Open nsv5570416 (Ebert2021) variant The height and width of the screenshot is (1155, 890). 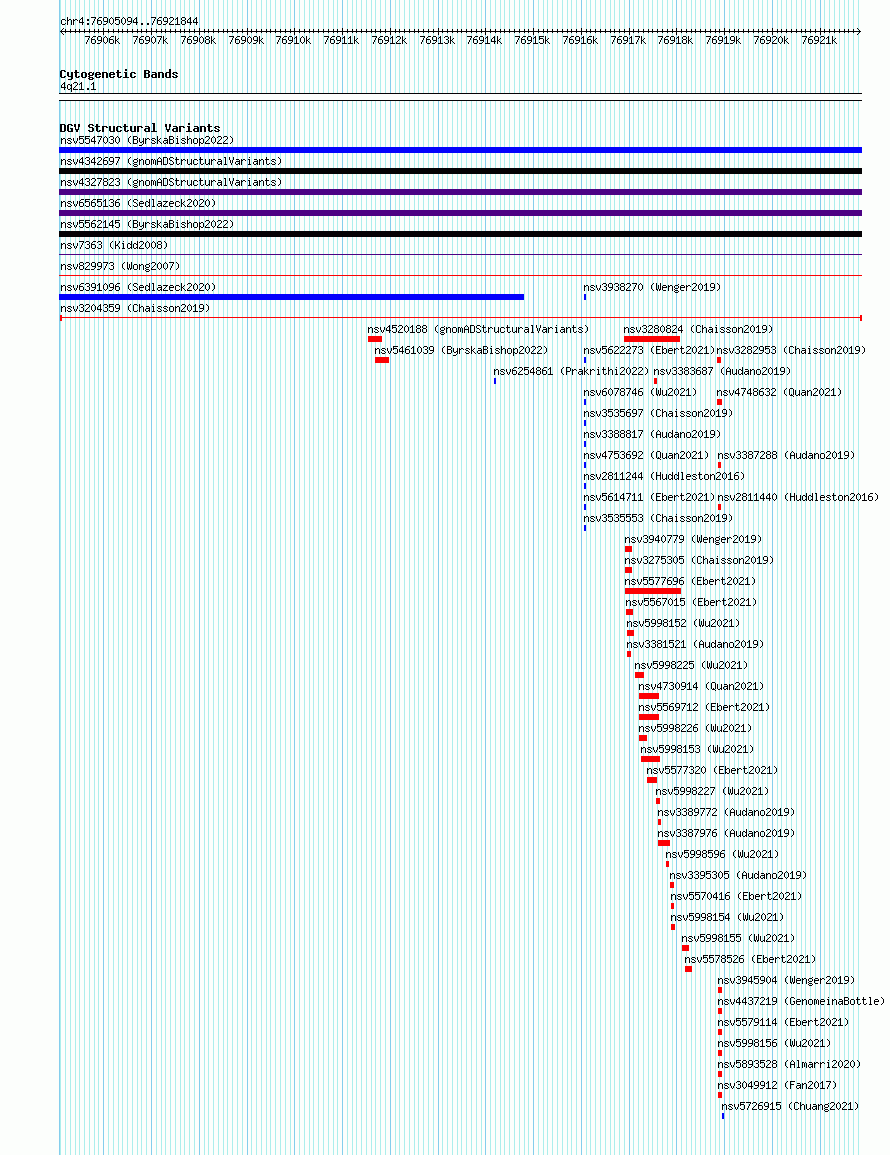(736, 896)
